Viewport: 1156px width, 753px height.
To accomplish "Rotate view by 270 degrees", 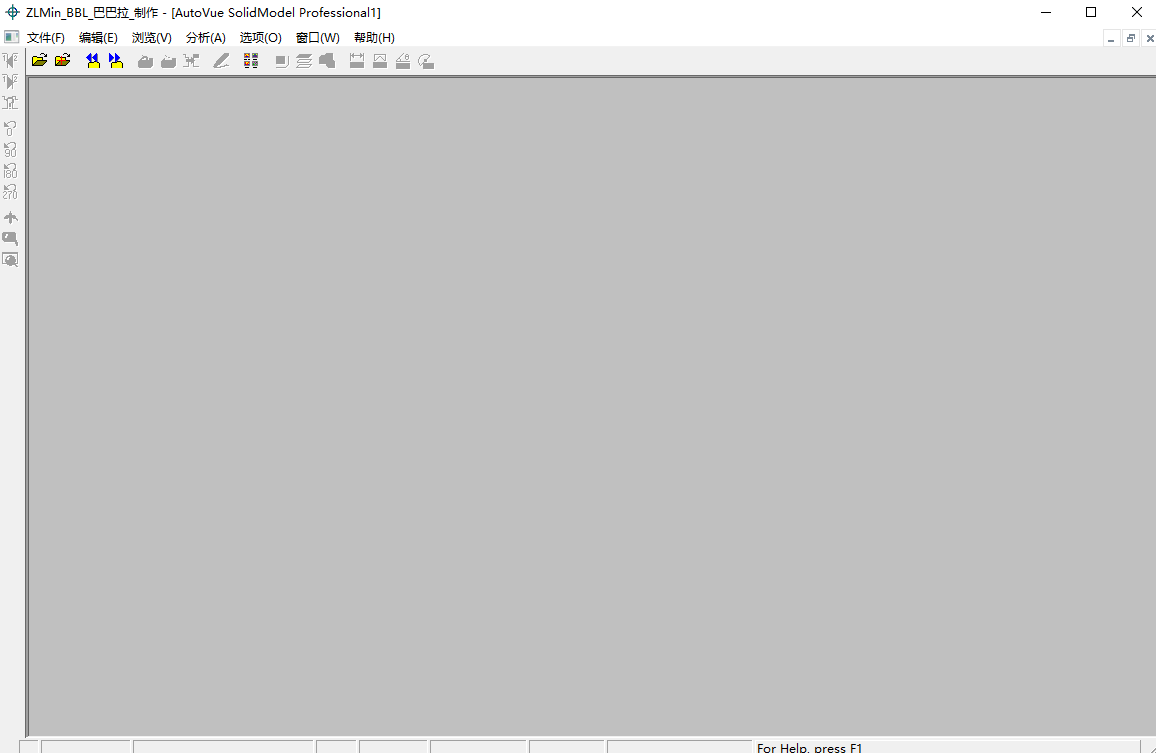I will coord(10,192).
